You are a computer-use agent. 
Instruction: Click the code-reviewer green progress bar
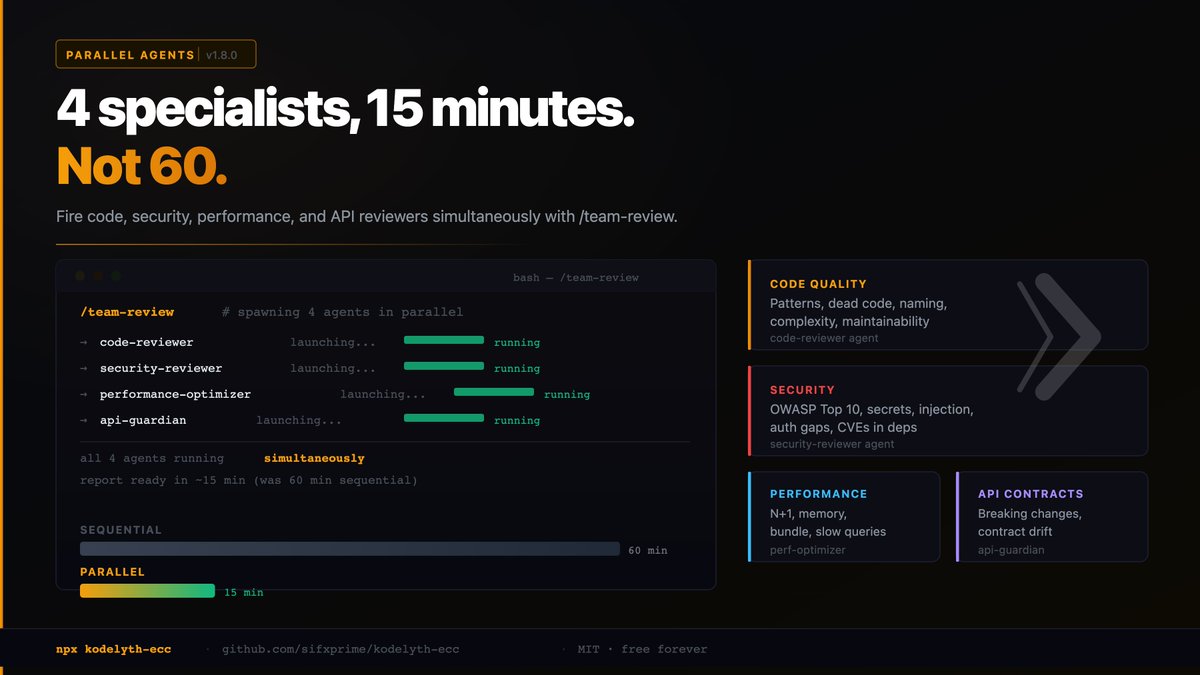pos(444,340)
